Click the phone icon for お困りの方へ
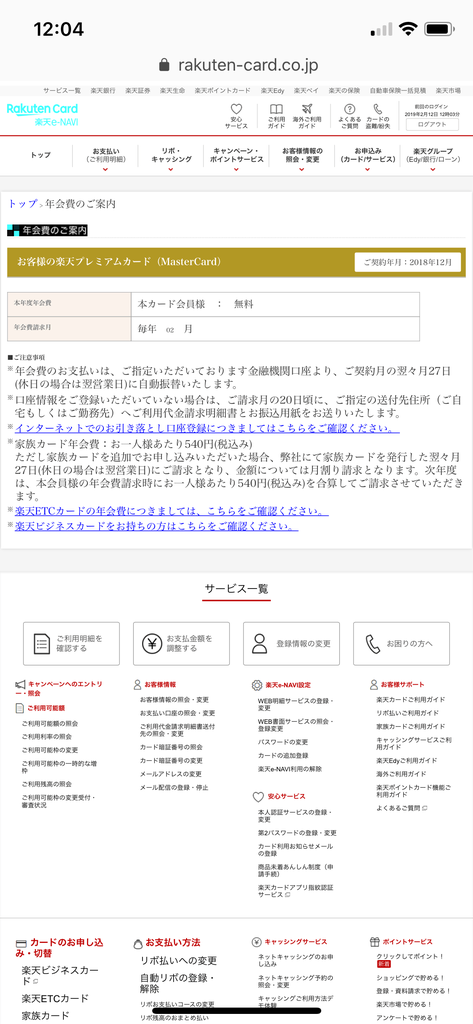 373,643
